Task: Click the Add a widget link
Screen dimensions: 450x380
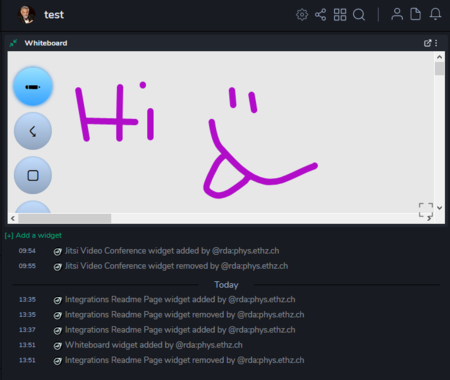Action: pos(33,235)
